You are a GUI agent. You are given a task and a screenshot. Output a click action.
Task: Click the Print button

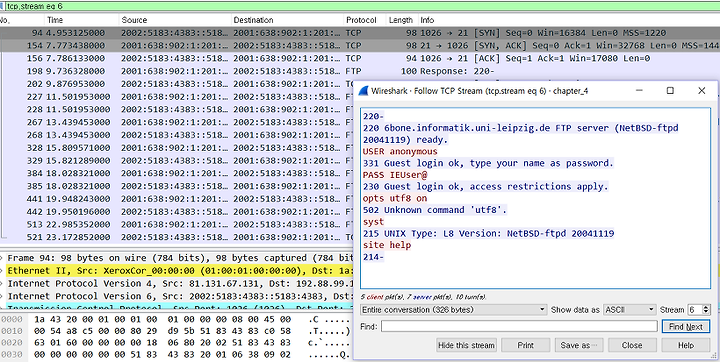click(x=525, y=345)
